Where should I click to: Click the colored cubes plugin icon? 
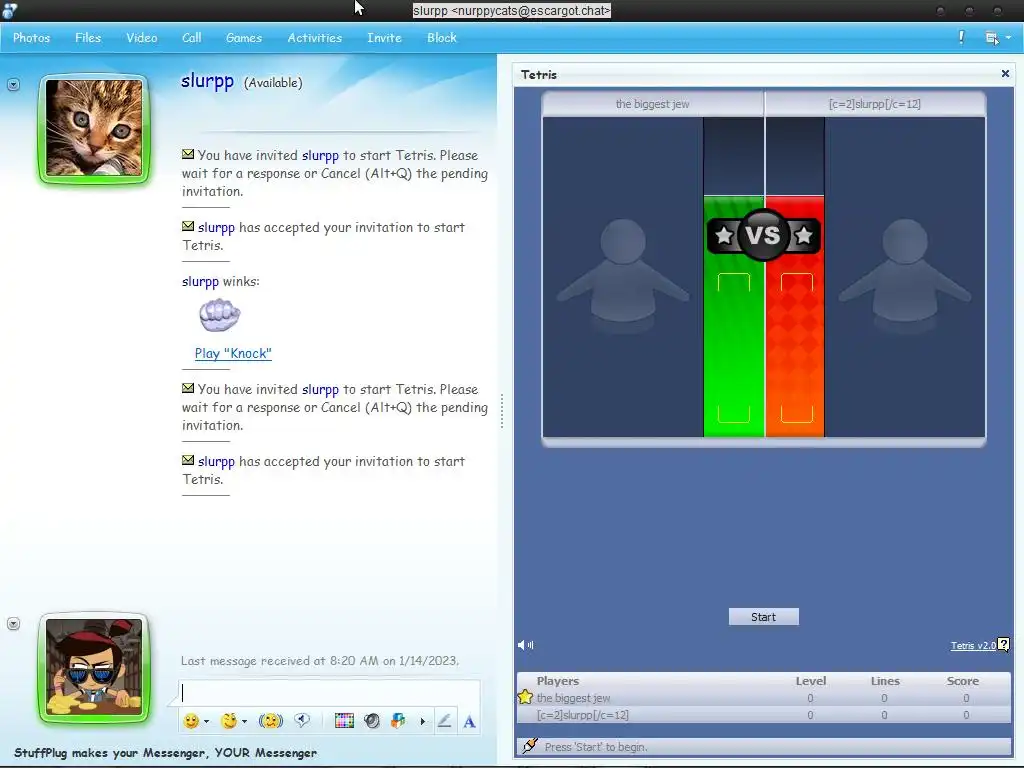click(398, 721)
